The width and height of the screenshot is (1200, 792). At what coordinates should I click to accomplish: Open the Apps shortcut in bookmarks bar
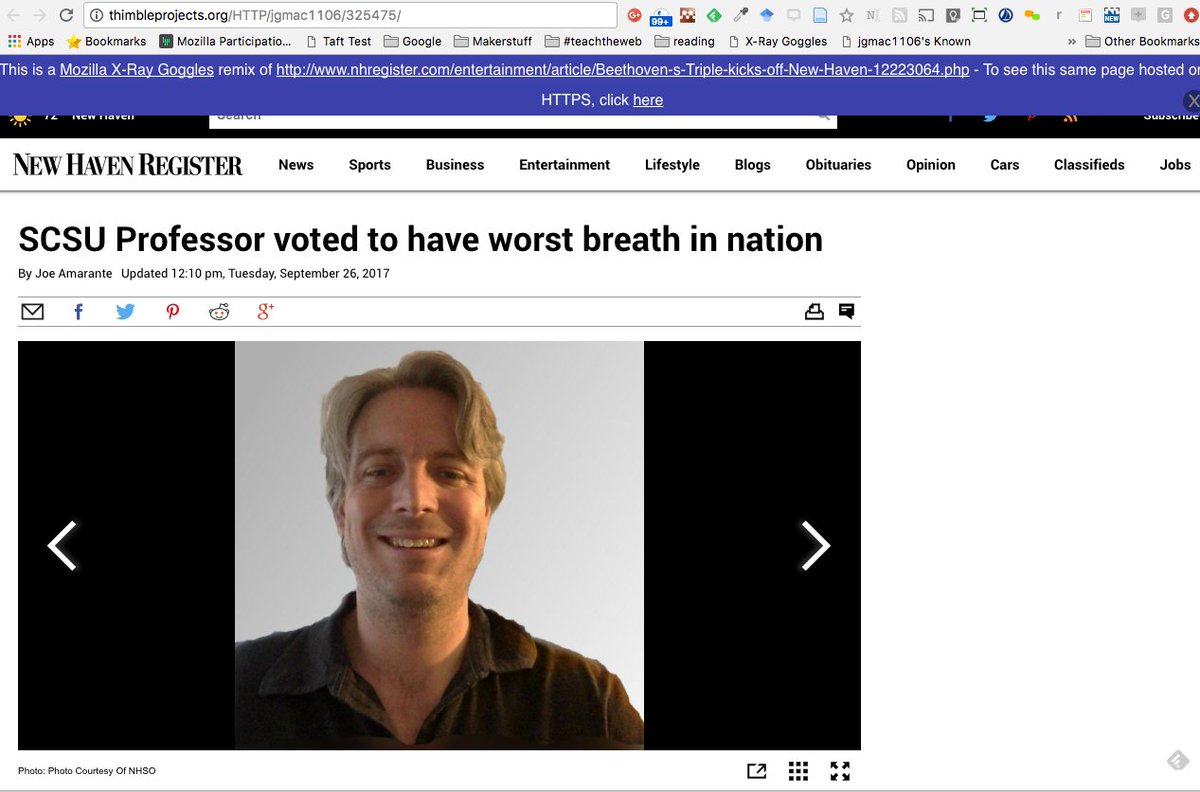pyautogui.click(x=31, y=41)
